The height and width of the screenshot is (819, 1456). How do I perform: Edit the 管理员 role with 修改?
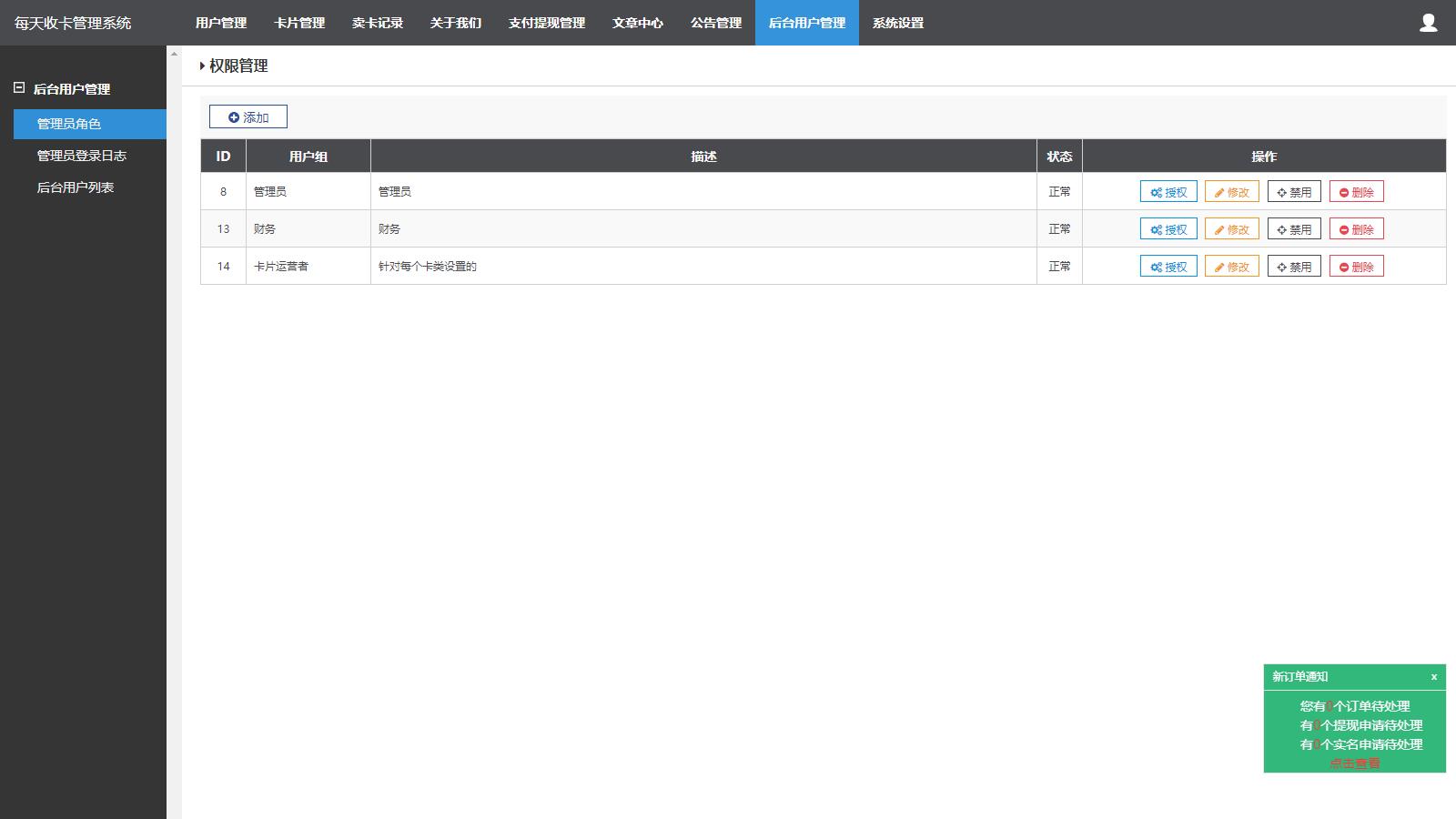click(1231, 192)
